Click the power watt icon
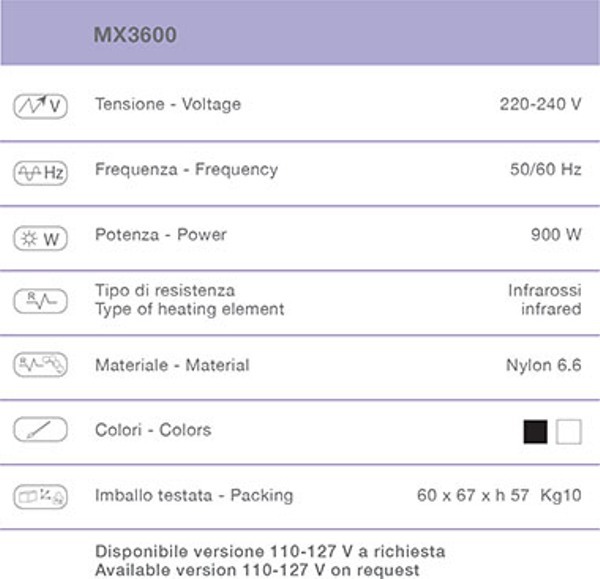The height and width of the screenshot is (579, 600). click(x=40, y=238)
